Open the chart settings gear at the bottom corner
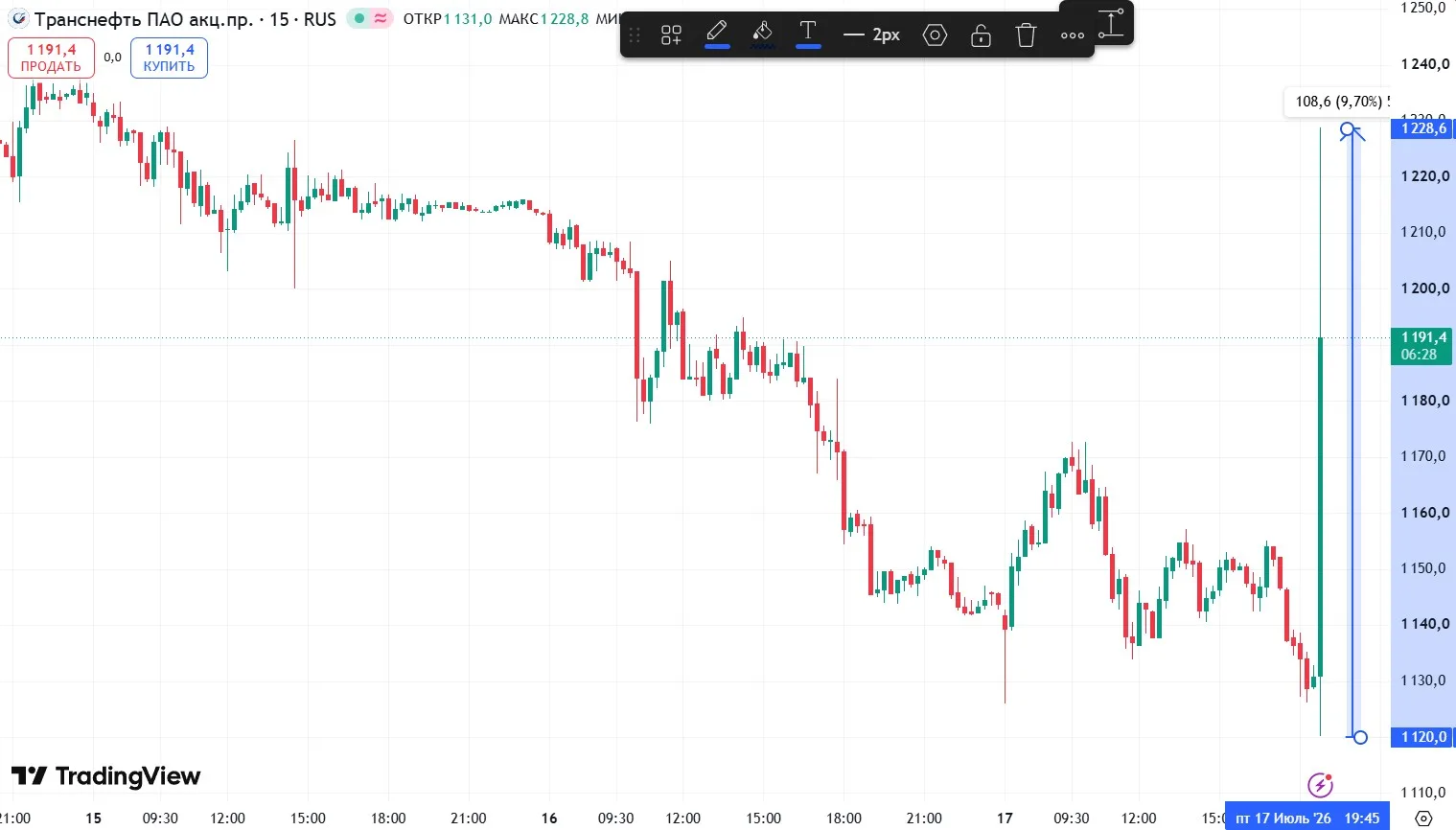Screen dimensions: 1456x830 (x=1423, y=818)
